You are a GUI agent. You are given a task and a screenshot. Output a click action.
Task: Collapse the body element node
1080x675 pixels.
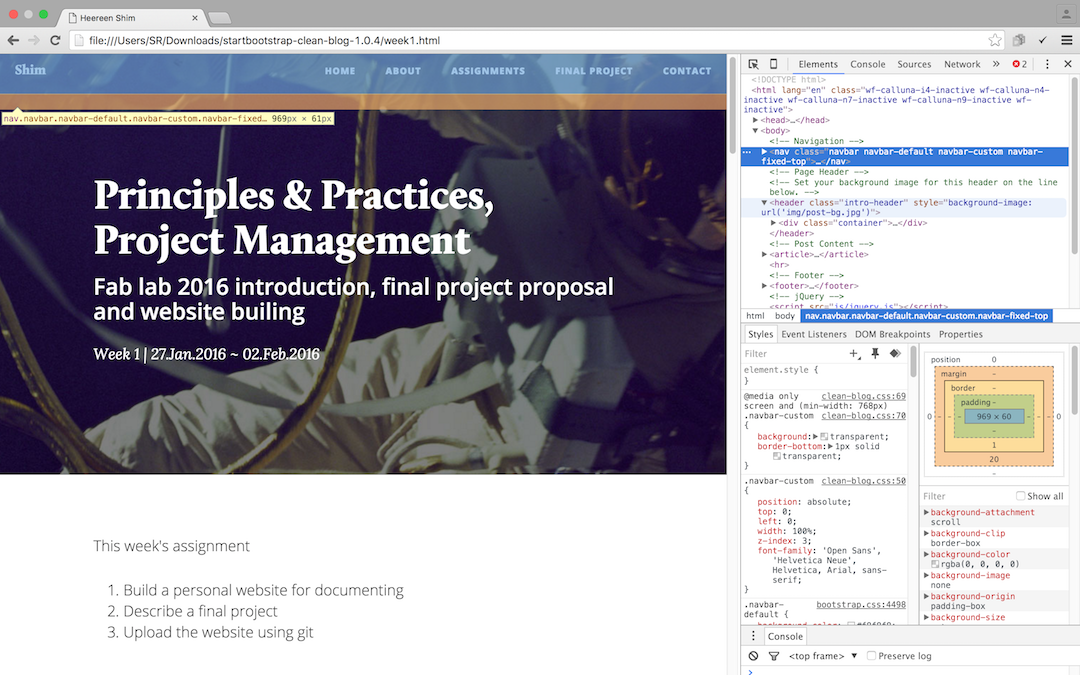point(756,130)
